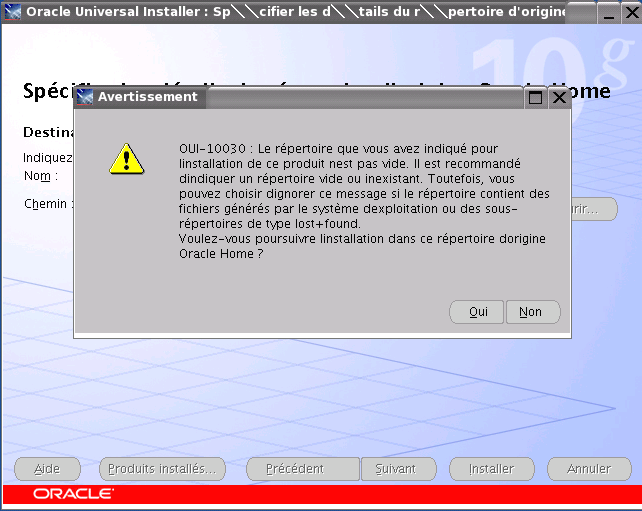Click the Oracle Universal Installer title icon
Screen dimensions: 642x511
point(12,11)
